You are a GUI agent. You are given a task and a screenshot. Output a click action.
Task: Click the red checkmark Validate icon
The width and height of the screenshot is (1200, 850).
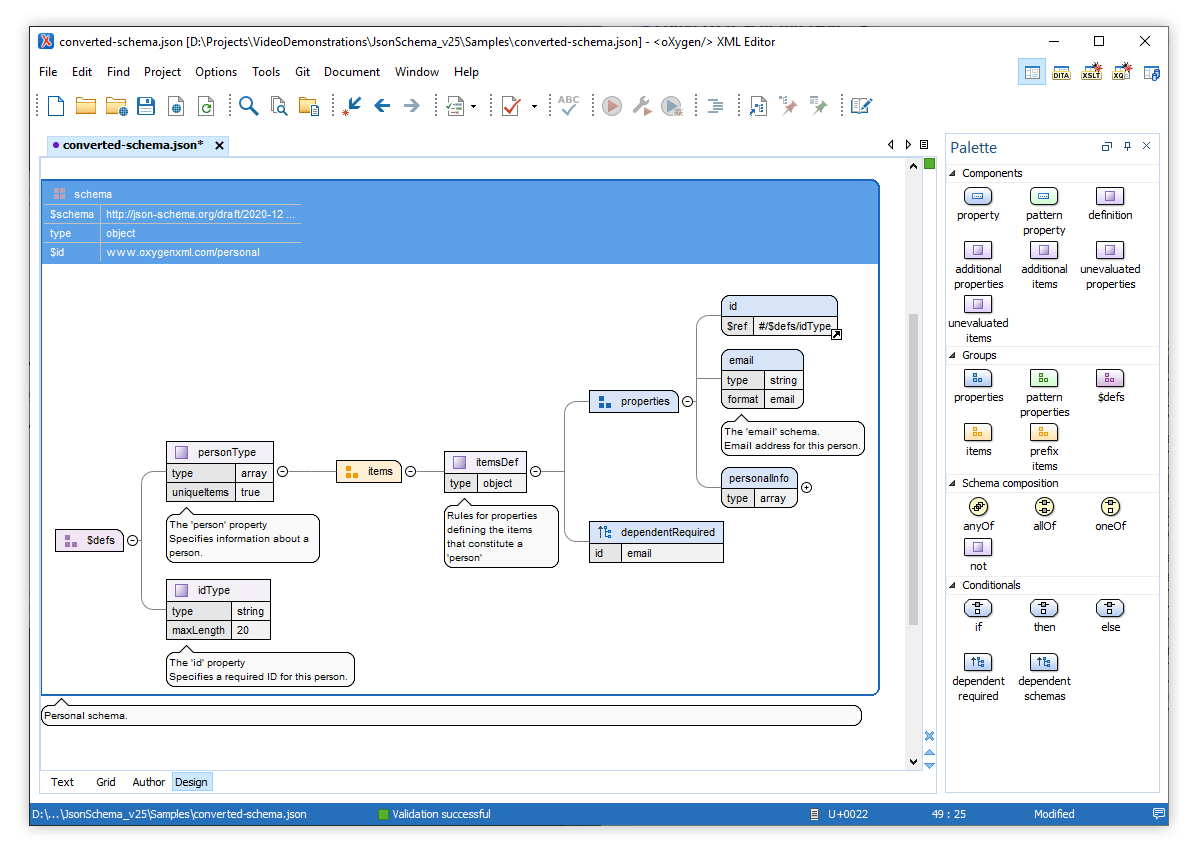tap(511, 106)
